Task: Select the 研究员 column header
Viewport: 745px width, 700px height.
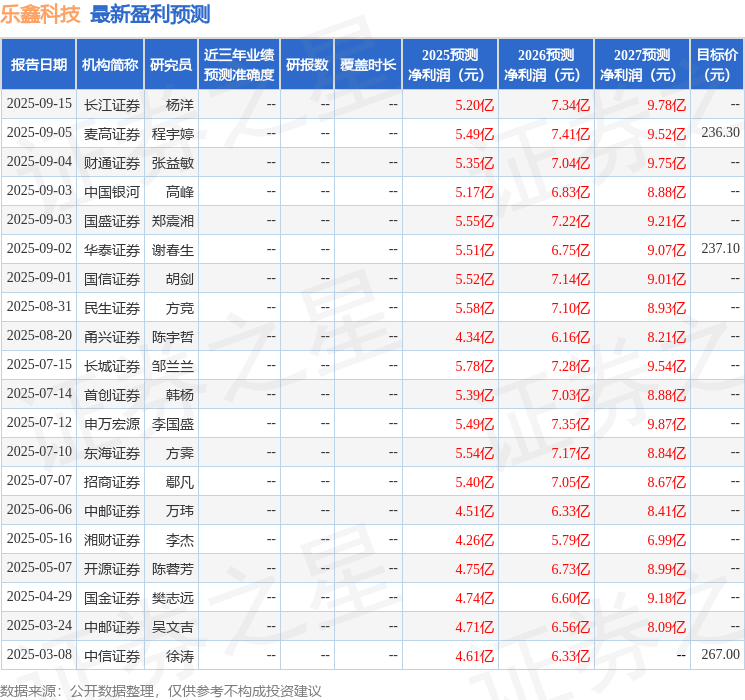Action: (x=171, y=65)
